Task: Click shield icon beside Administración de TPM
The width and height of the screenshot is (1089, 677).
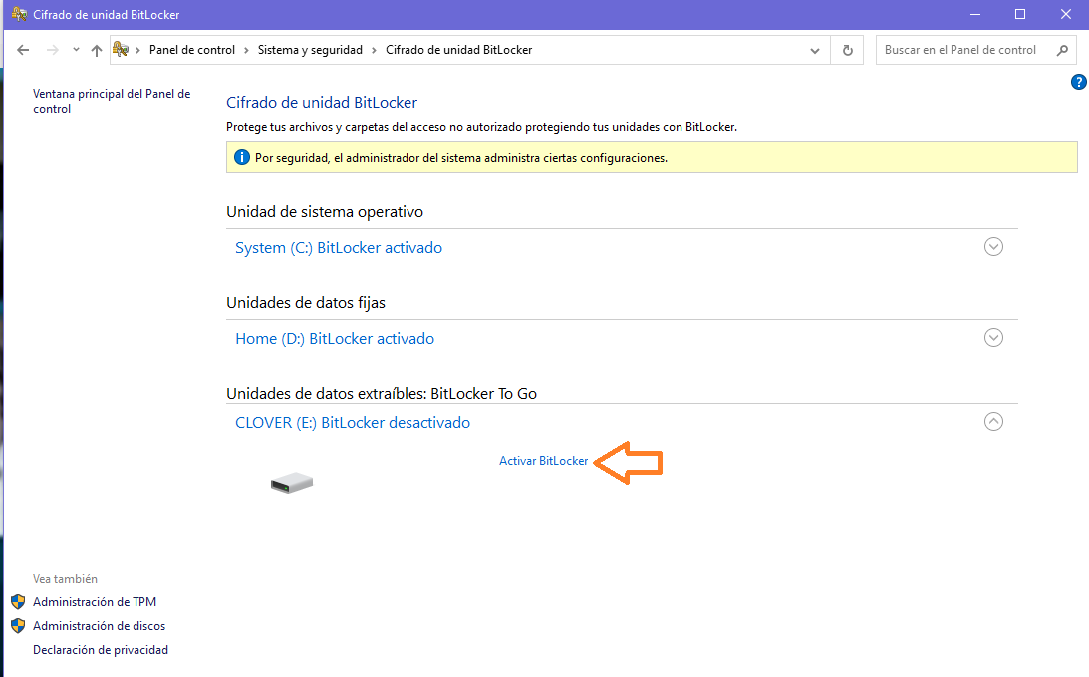Action: point(18,602)
